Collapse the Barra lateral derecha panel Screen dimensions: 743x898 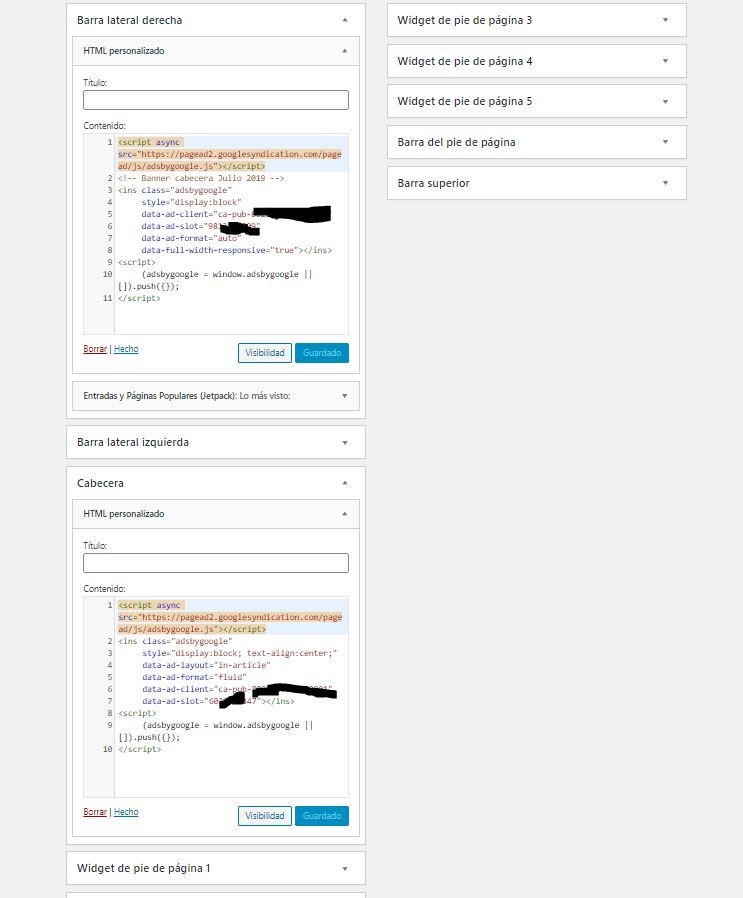(x=345, y=20)
